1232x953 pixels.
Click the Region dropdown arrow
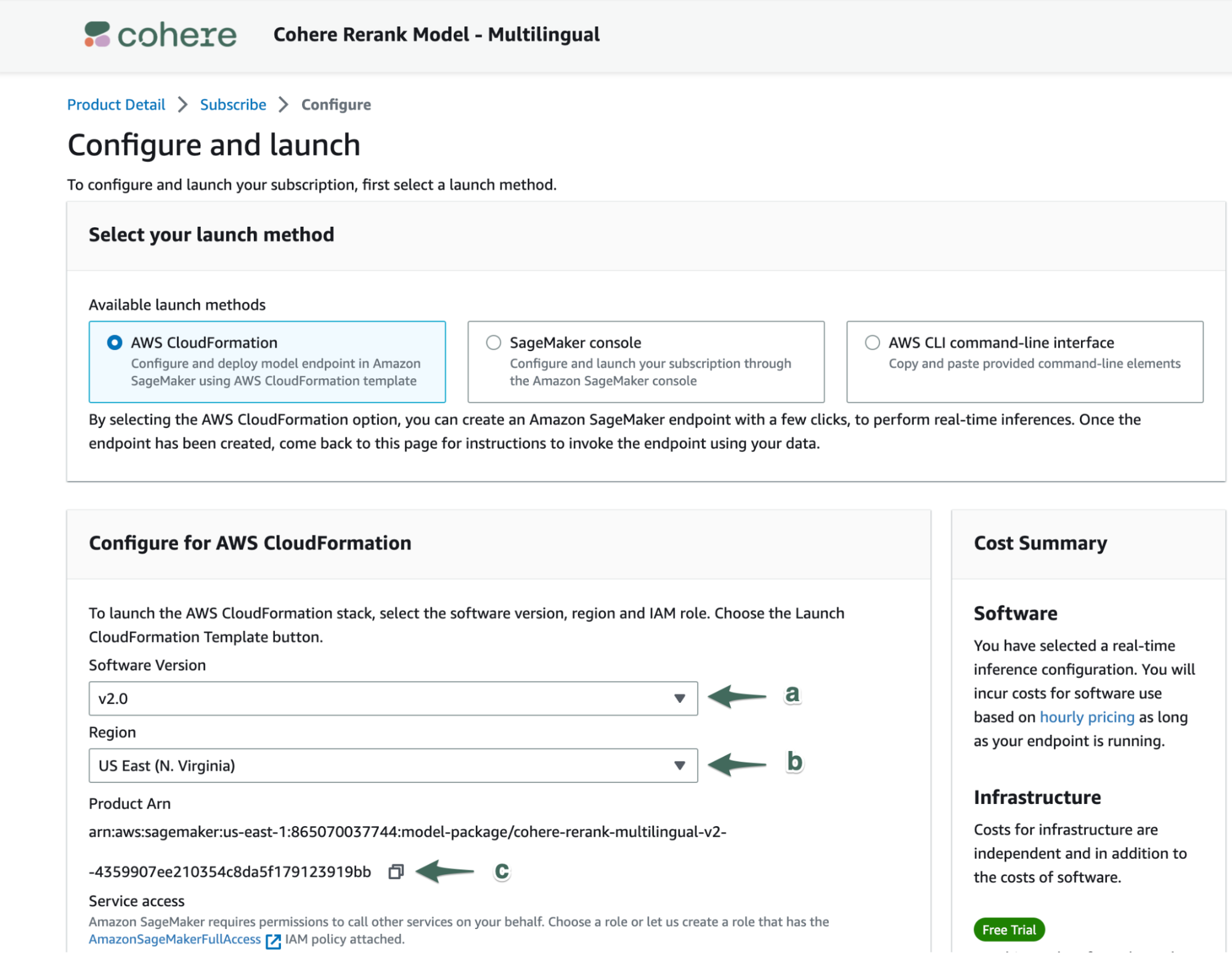tap(679, 766)
